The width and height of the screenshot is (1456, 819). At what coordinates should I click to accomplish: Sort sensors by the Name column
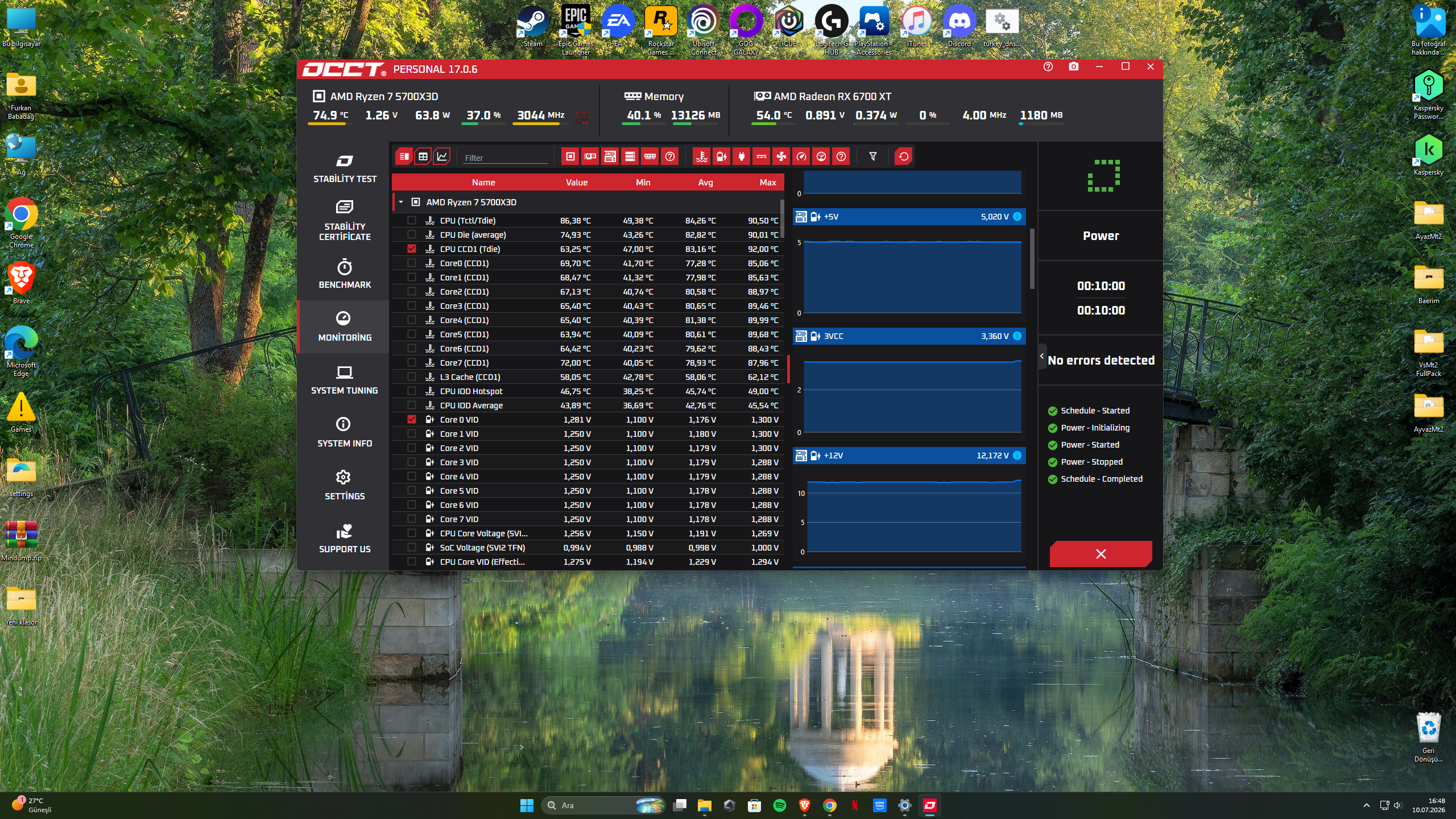[x=483, y=183]
